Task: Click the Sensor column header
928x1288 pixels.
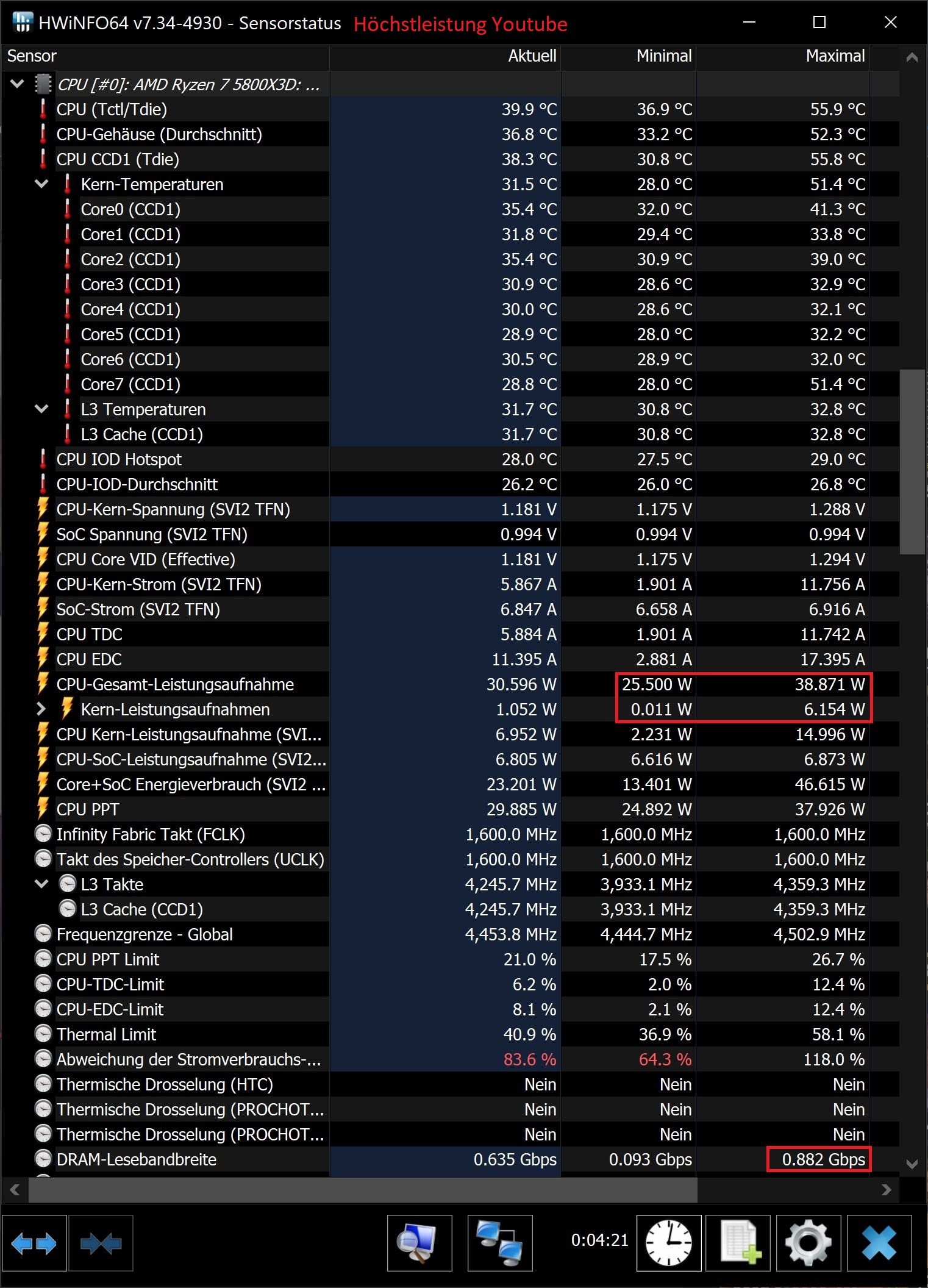Action: tap(165, 56)
